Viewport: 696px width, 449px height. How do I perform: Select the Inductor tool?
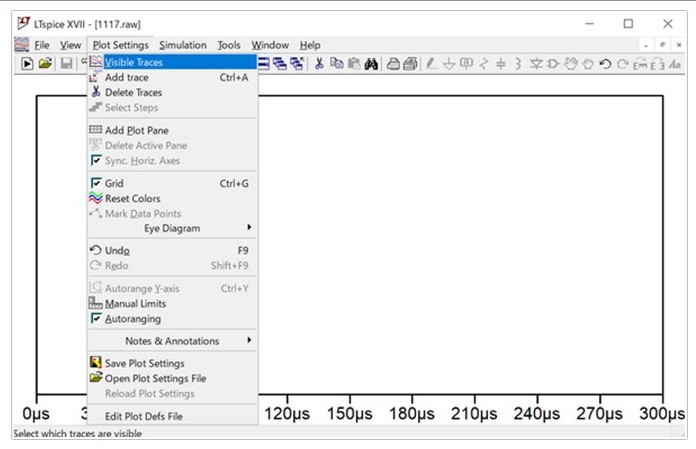(518, 64)
